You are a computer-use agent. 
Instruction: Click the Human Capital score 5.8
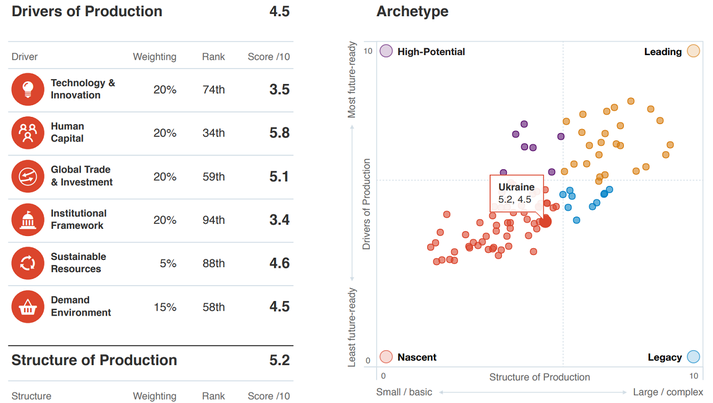pyautogui.click(x=279, y=133)
